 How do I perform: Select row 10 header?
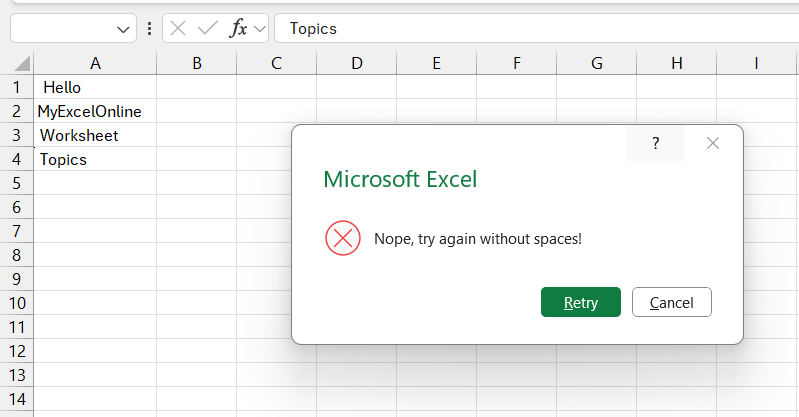pyautogui.click(x=17, y=303)
